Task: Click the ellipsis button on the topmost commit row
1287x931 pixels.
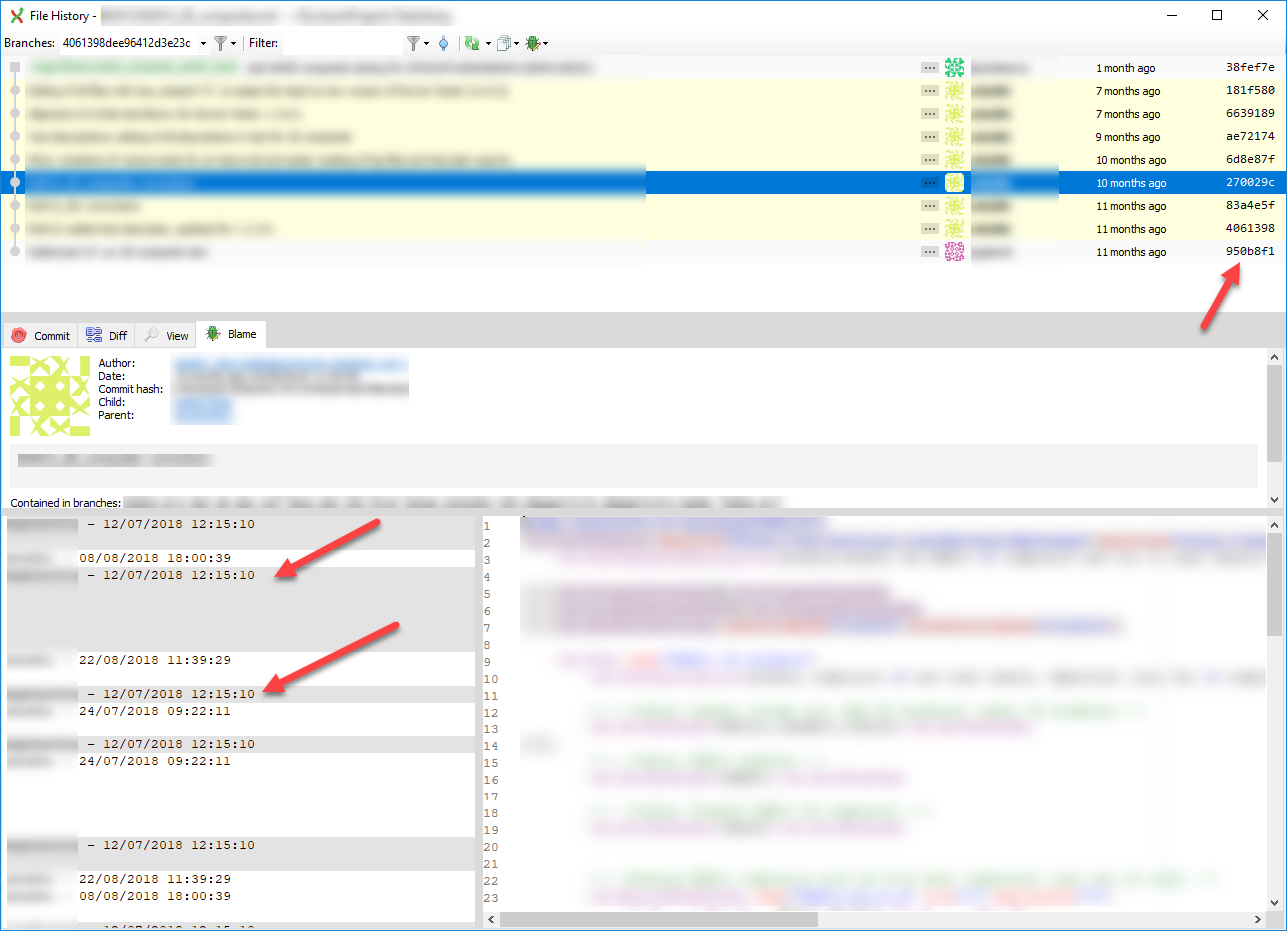Action: coord(929,67)
